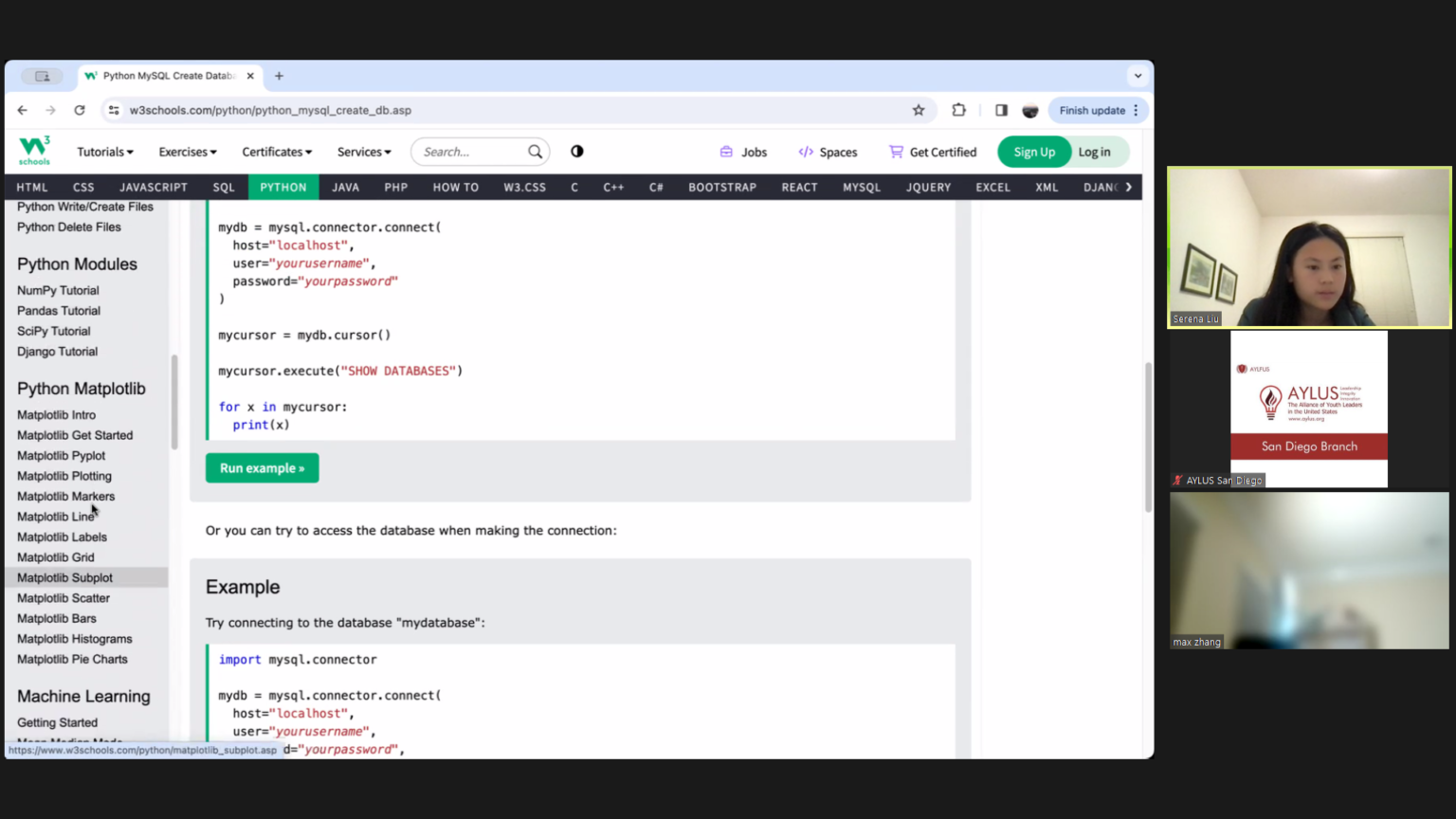1456x819 pixels.
Task: Open Matplotlib Pyplot sidebar link
Action: point(61,456)
